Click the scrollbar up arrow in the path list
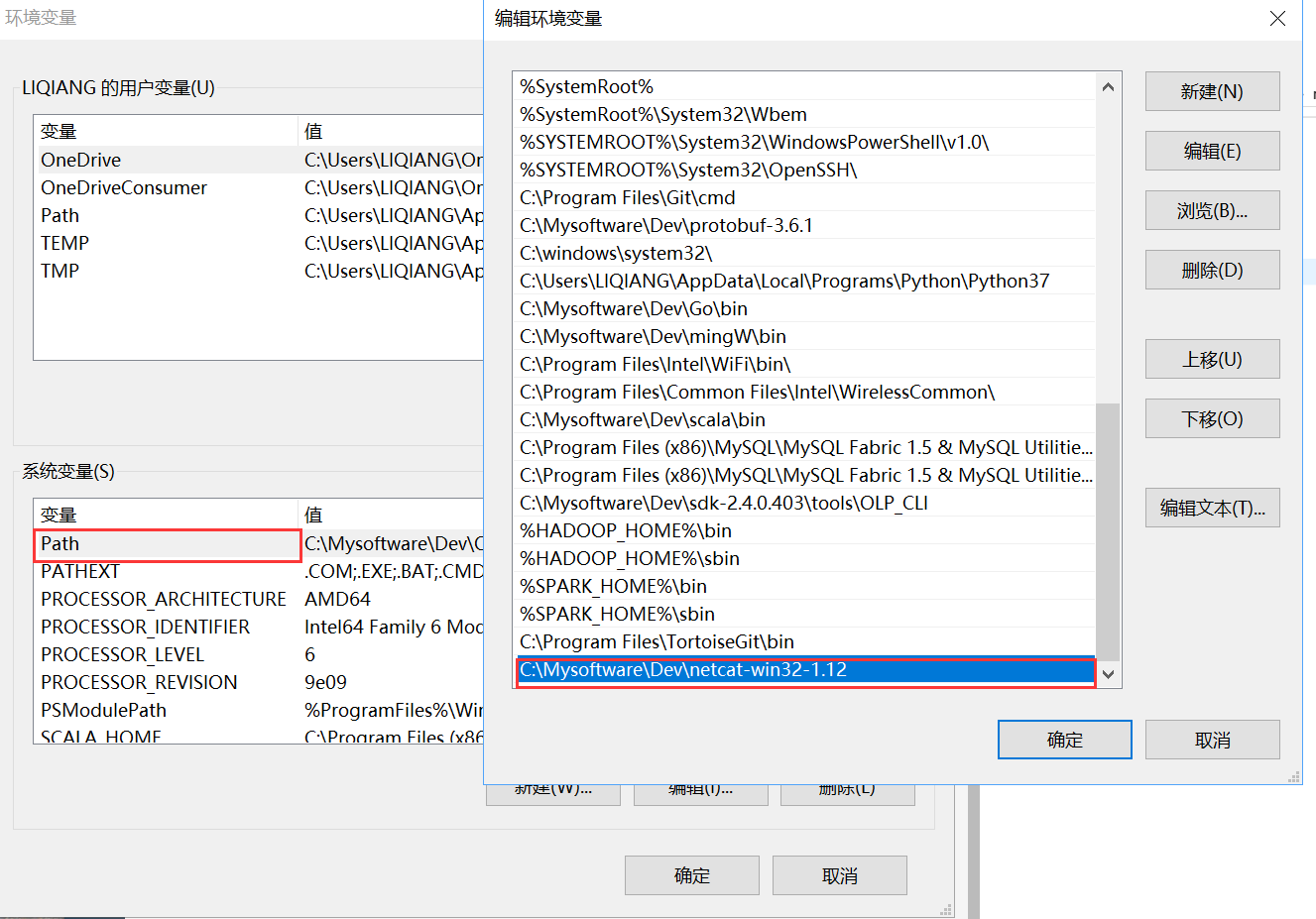The width and height of the screenshot is (1316, 919). pos(1108,85)
